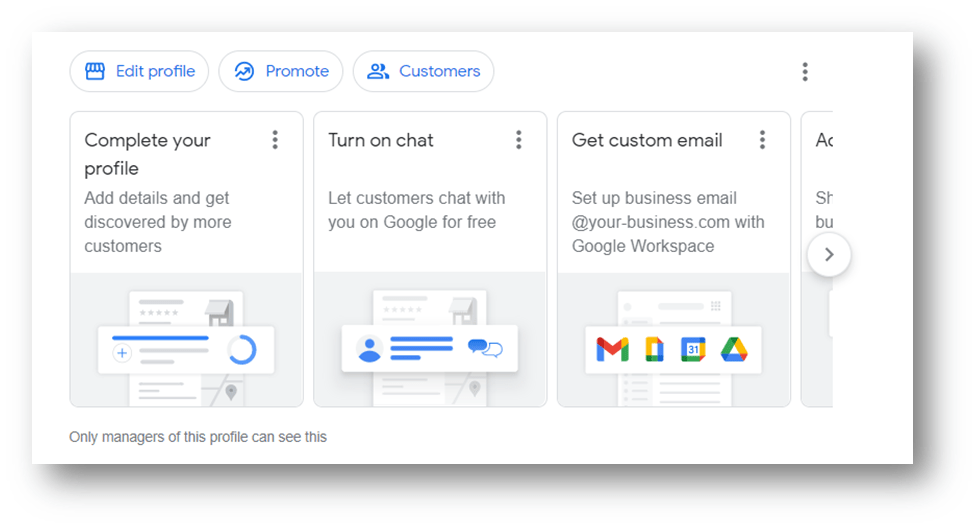This screenshot has height=529, width=978.
Task: Show next cards with right chevron
Action: pyautogui.click(x=829, y=255)
